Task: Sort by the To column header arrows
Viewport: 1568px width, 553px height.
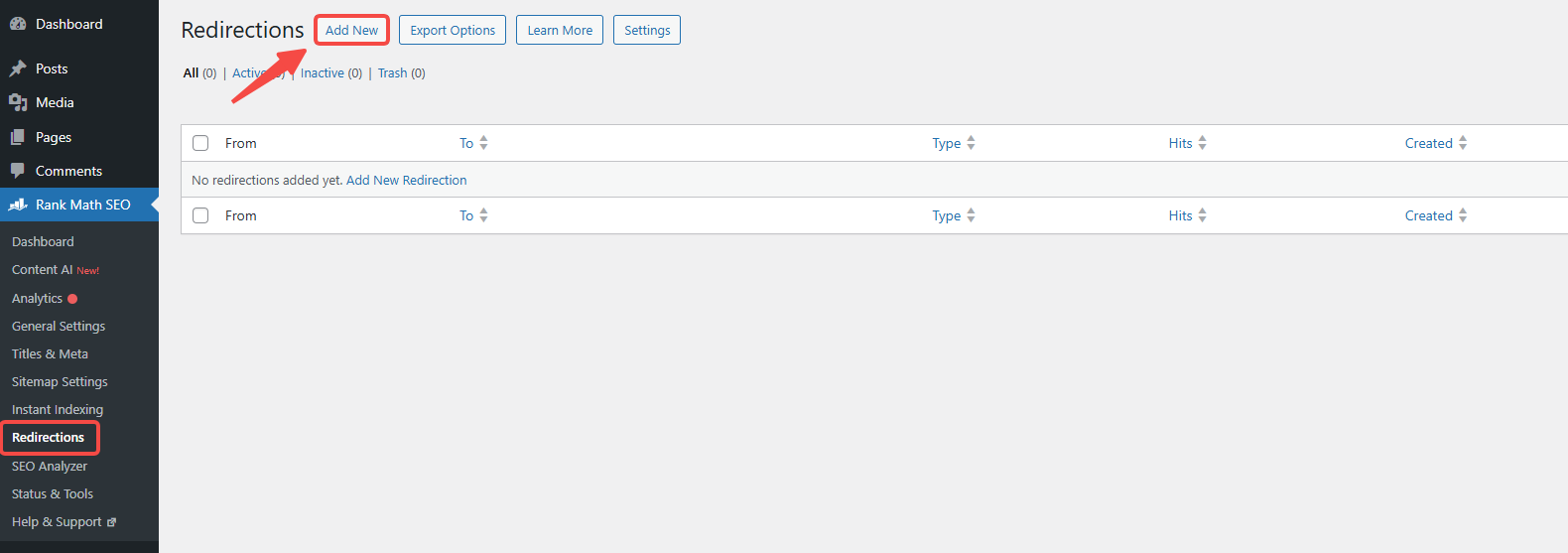Action: coord(483,143)
